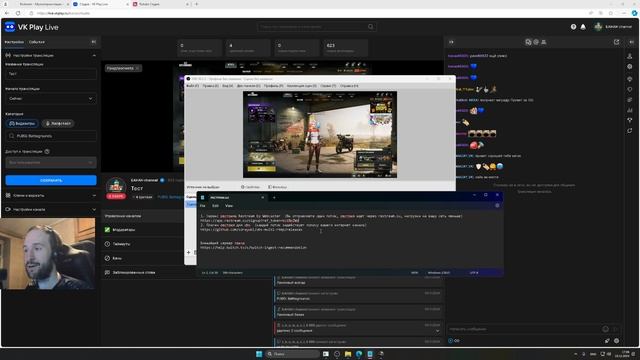The image size is (640, 360).
Task: Open the emoji picker in chat input
Action: tap(605, 329)
